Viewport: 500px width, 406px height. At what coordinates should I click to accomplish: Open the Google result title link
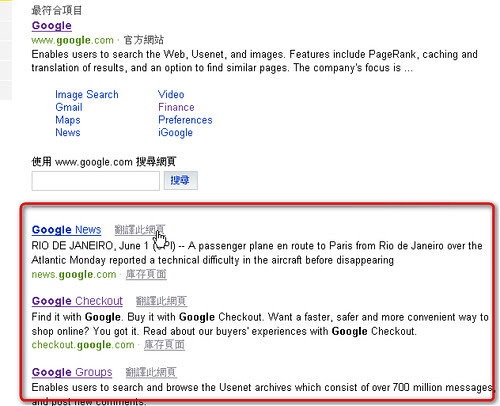pyautogui.click(x=52, y=26)
